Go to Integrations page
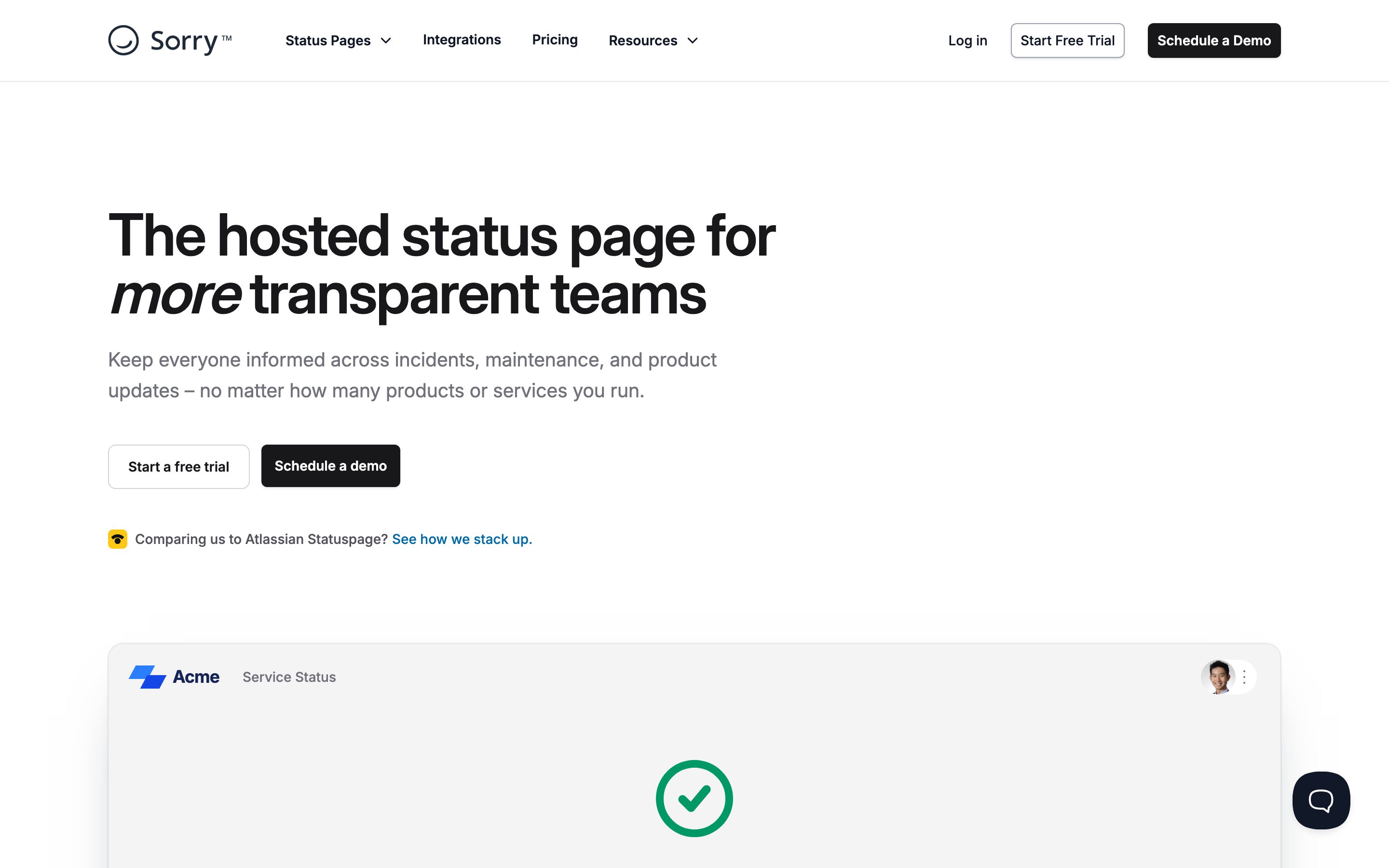Screen dimensions: 1389x868 pyautogui.click(x=462, y=40)
